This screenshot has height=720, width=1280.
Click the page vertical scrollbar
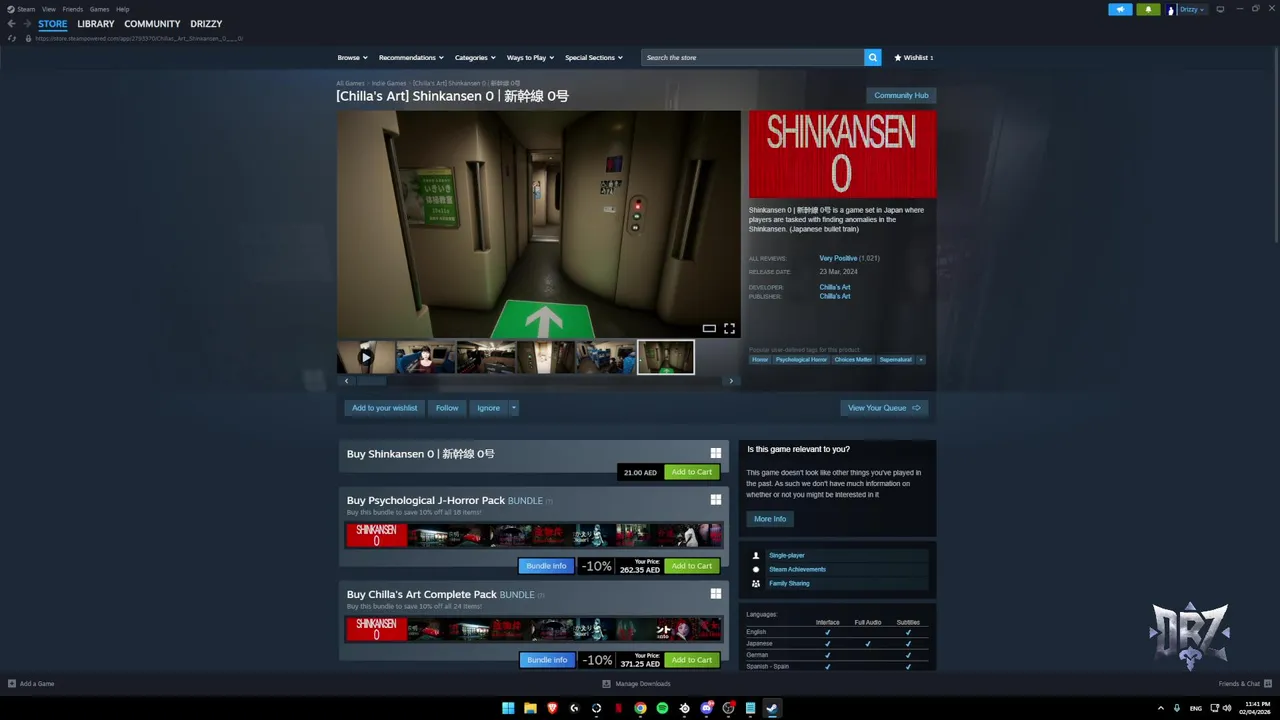click(1276, 145)
